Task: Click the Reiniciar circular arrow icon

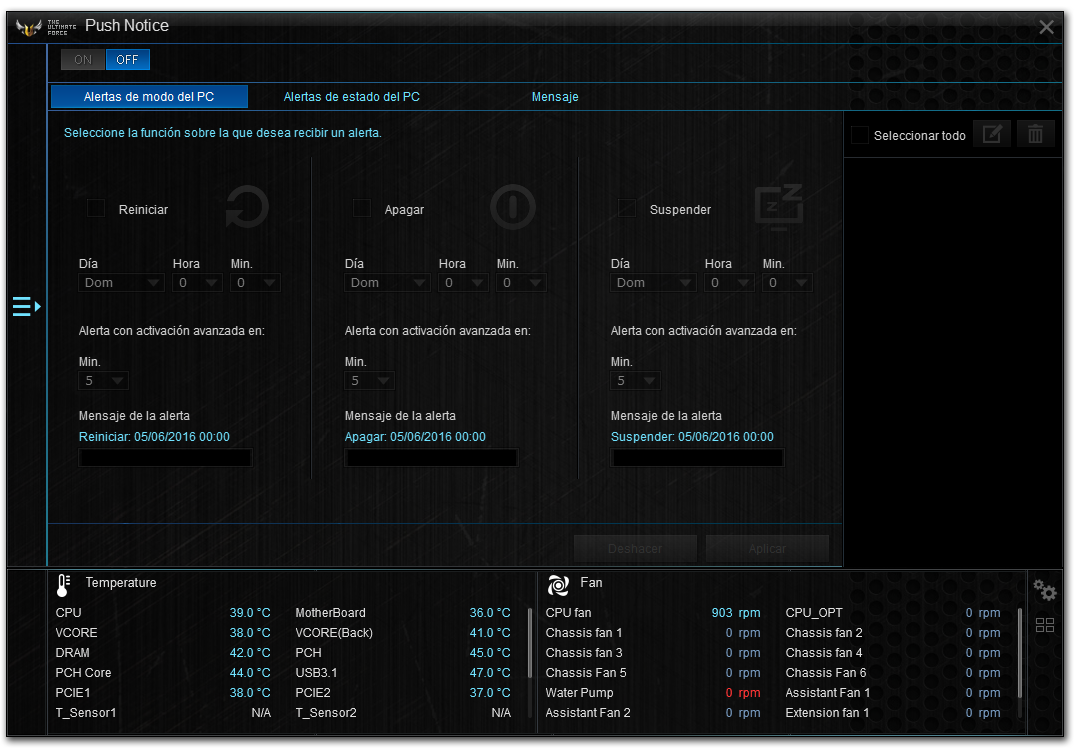Action: [247, 207]
